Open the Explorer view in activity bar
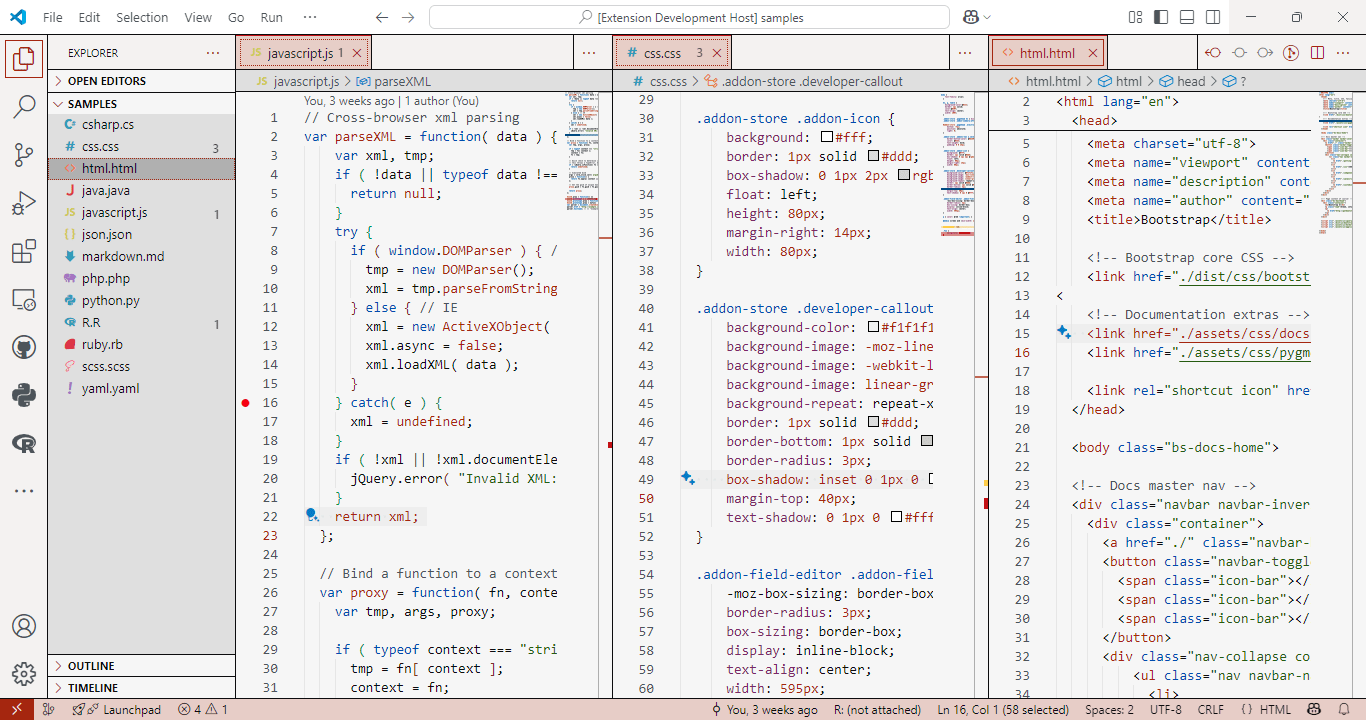 point(24,59)
